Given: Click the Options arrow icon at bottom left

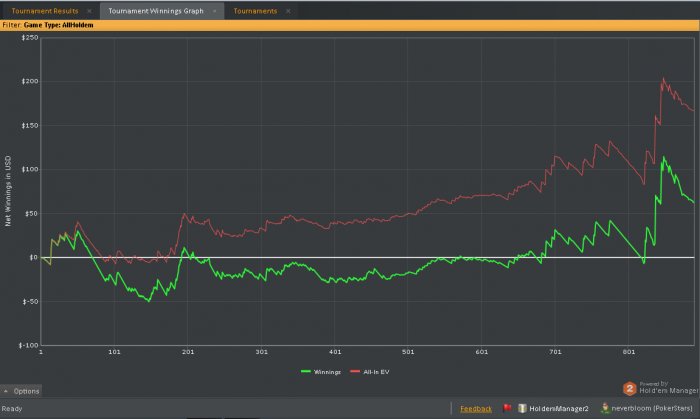Looking at the screenshot, I should tap(6, 391).
